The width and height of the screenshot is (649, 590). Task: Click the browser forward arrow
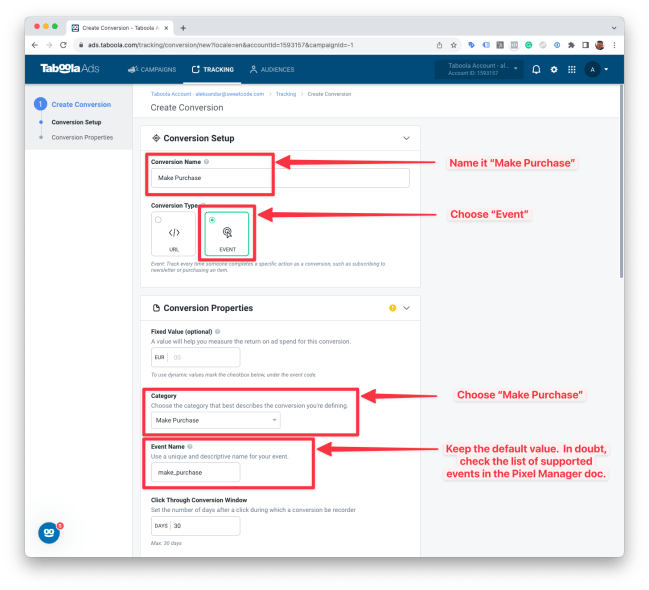click(49, 45)
